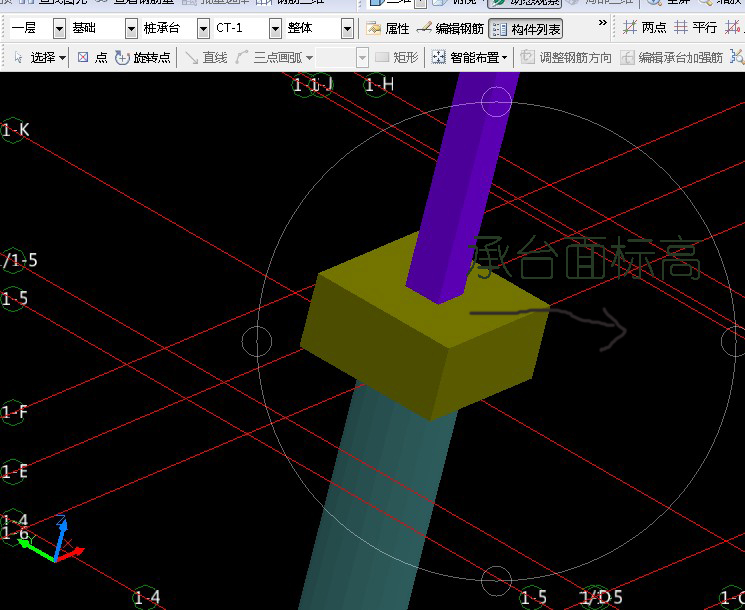The width and height of the screenshot is (745, 610).
Task: Select the 矩形 rectangle drawing tool
Action: [x=397, y=57]
